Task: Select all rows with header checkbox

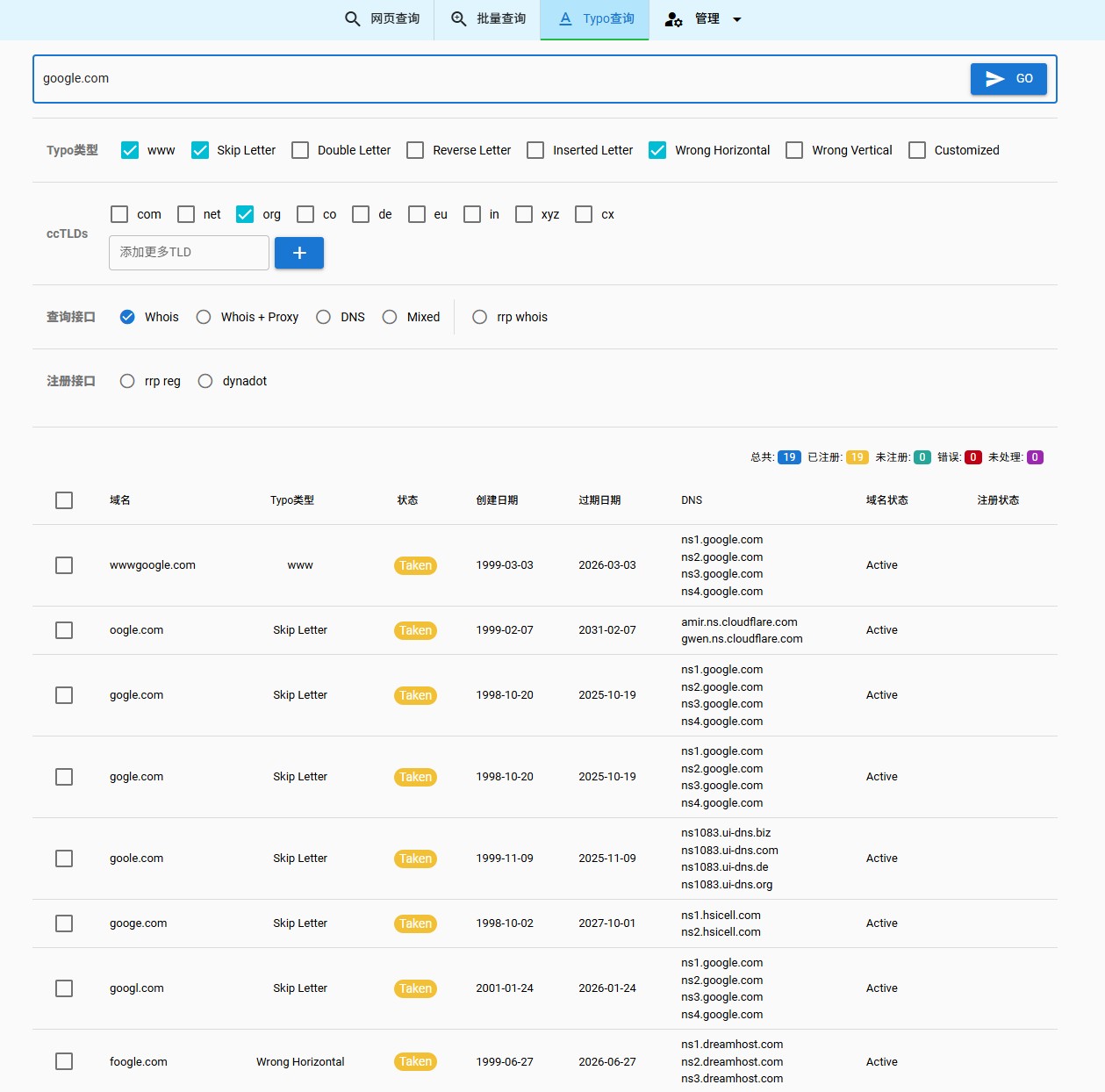Action: tap(64, 500)
